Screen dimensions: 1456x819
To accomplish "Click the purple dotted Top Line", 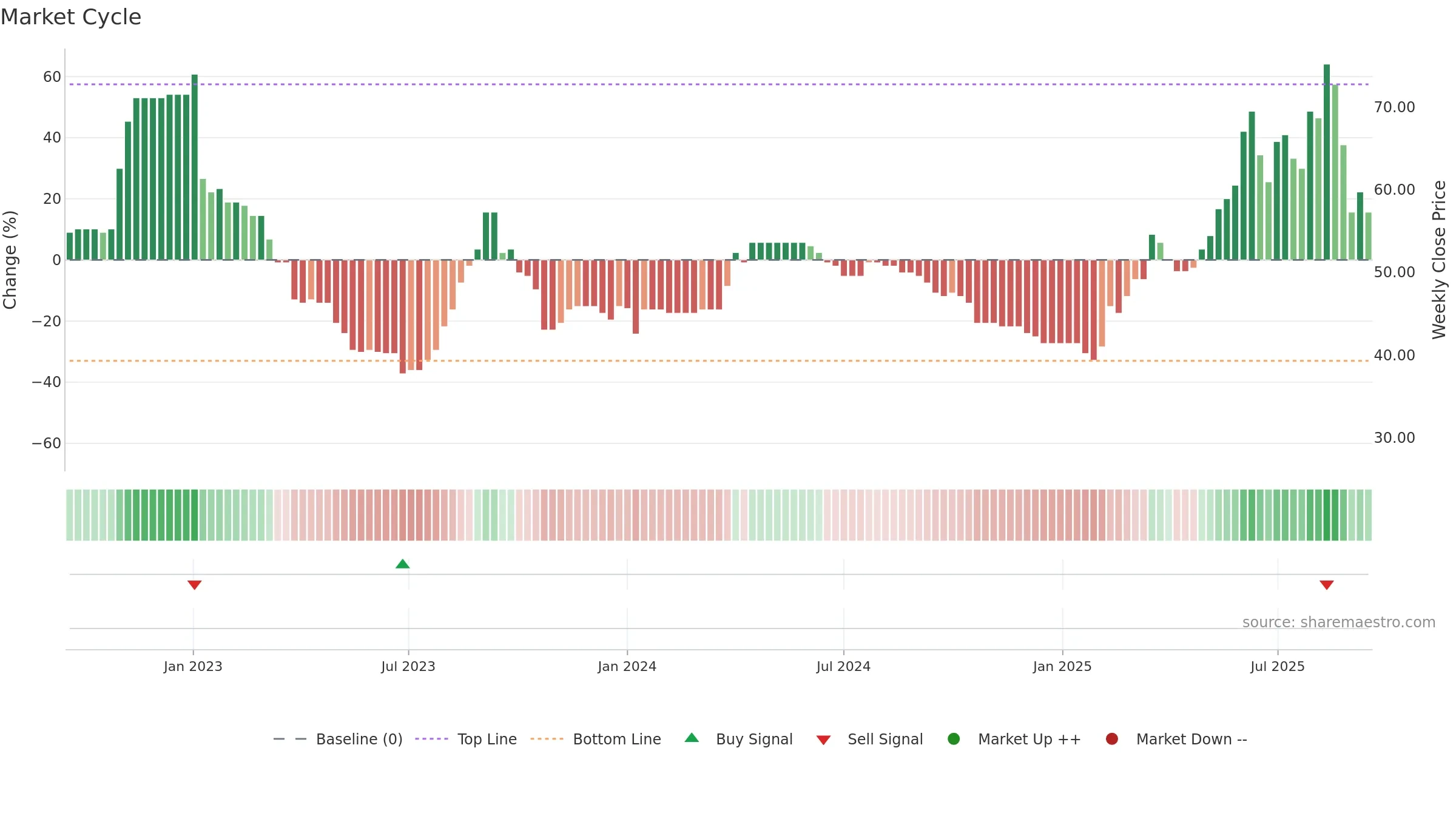I will click(x=719, y=84).
